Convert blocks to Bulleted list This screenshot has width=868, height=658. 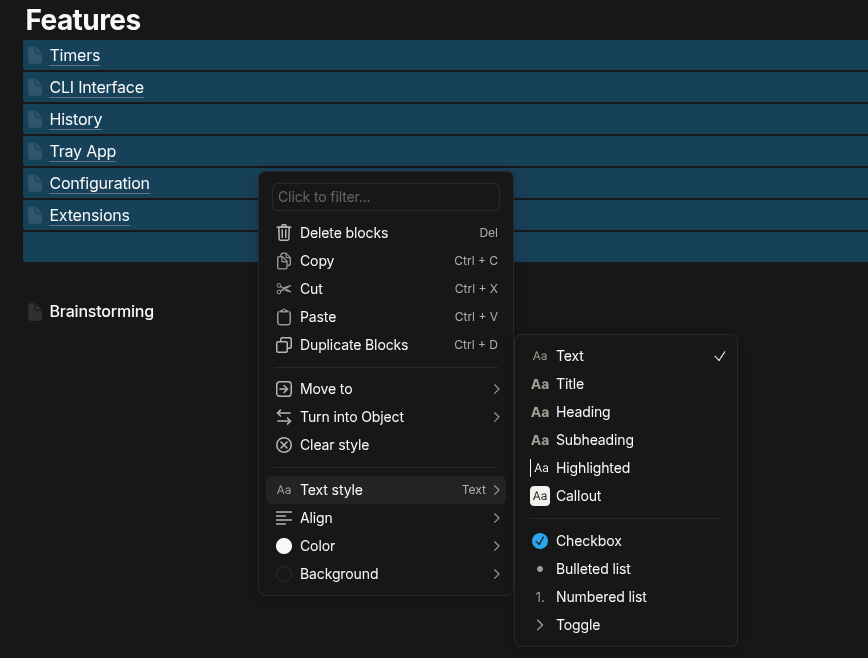[x=626, y=569]
